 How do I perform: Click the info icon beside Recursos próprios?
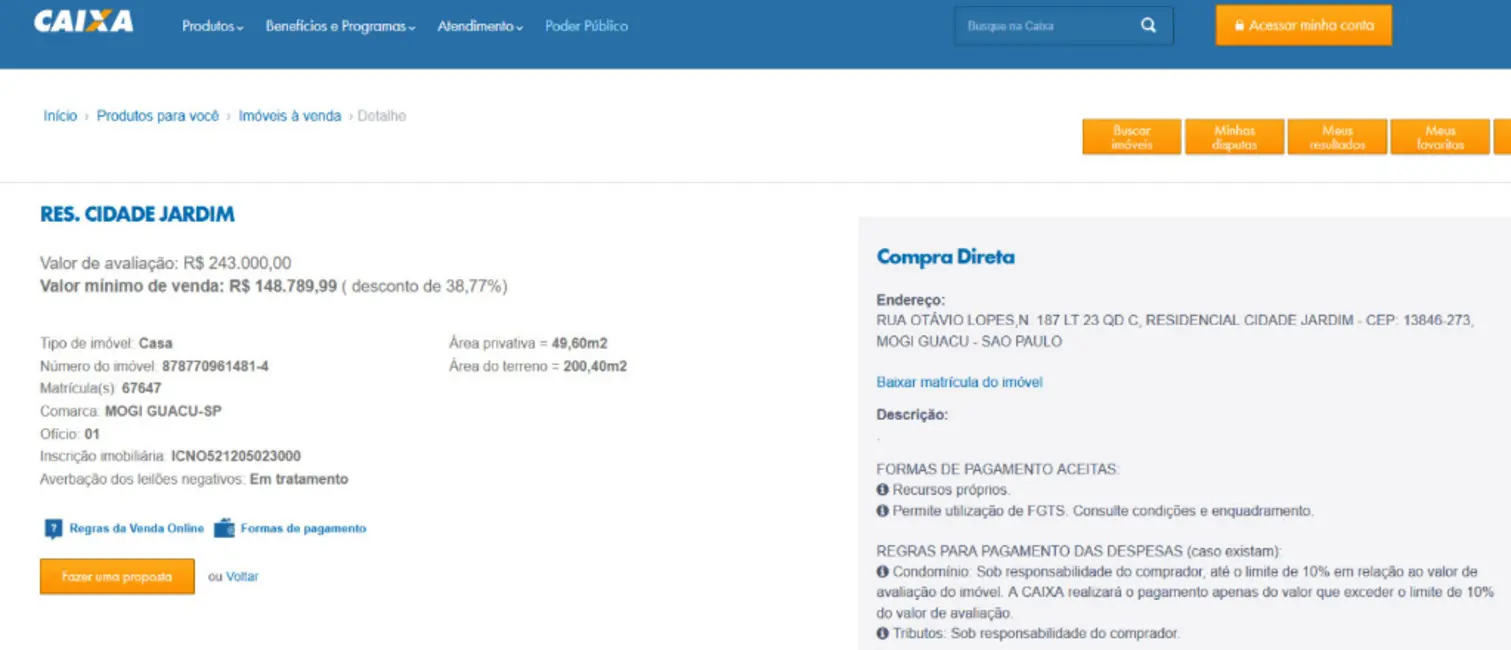tap(883, 490)
